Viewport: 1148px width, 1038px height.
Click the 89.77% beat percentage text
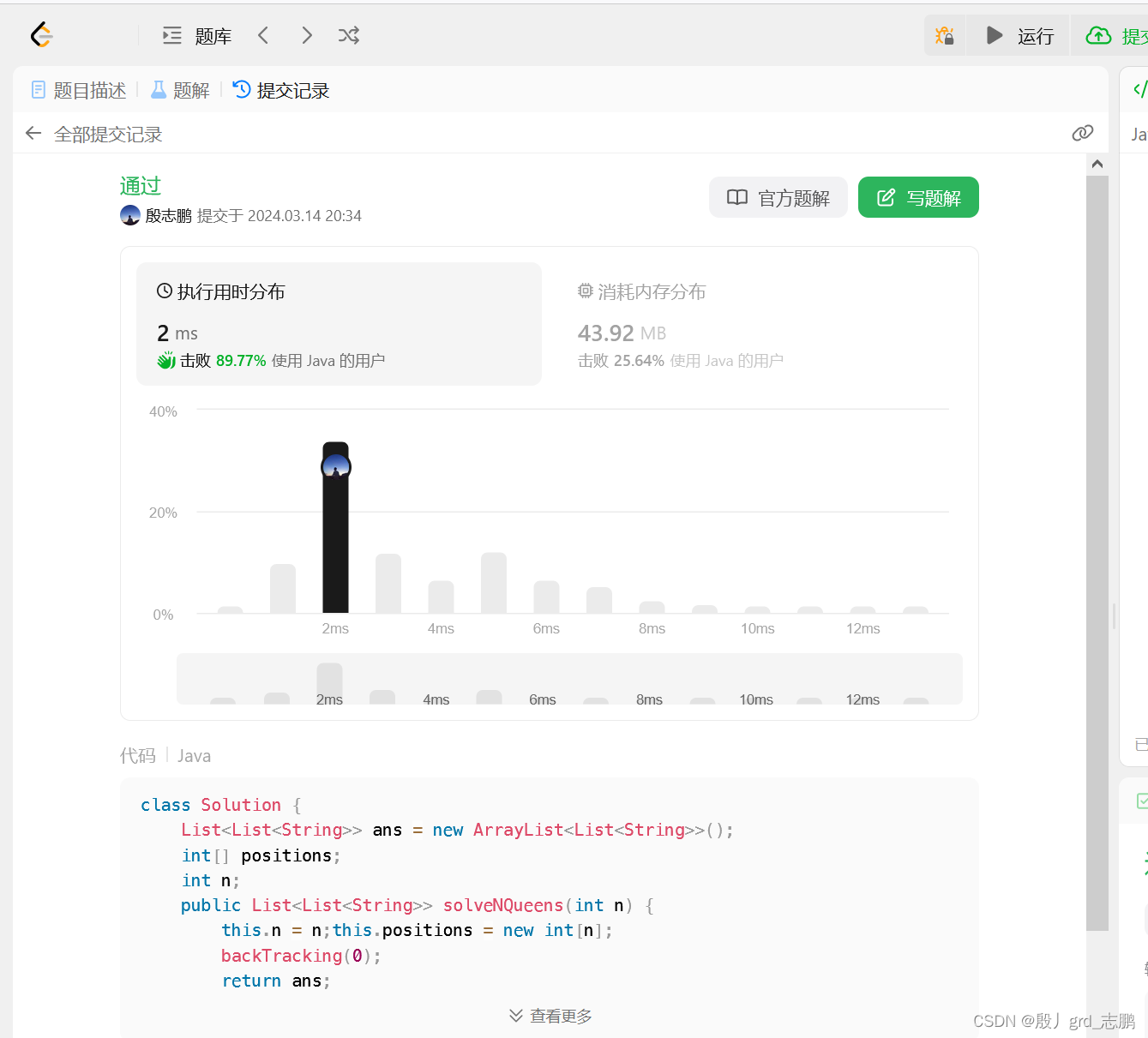241,361
